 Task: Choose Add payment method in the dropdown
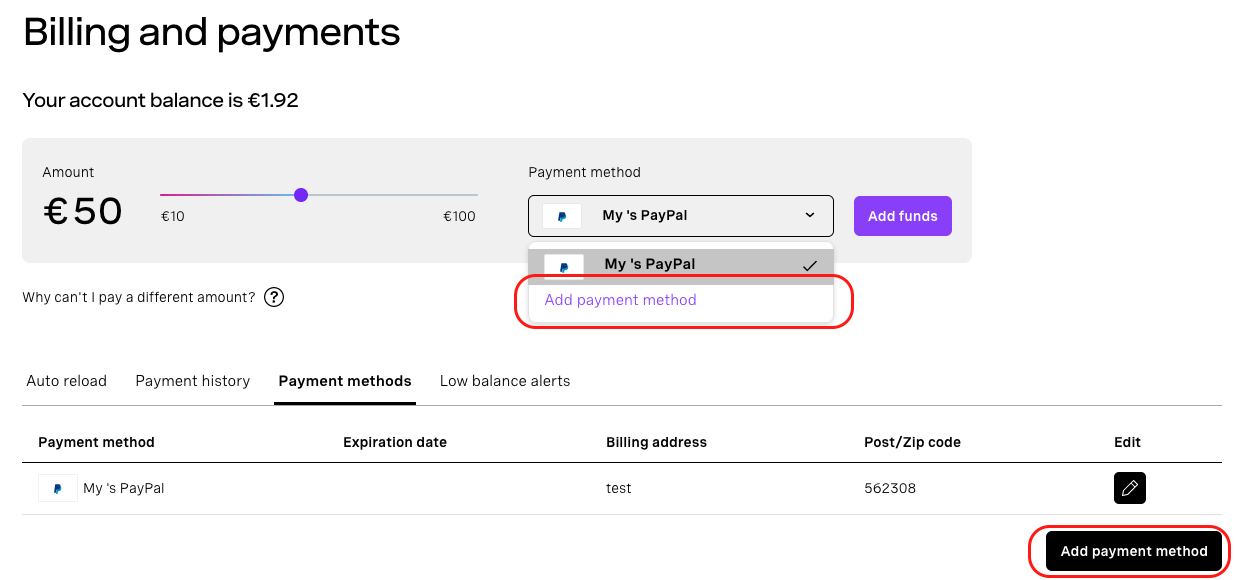[620, 300]
